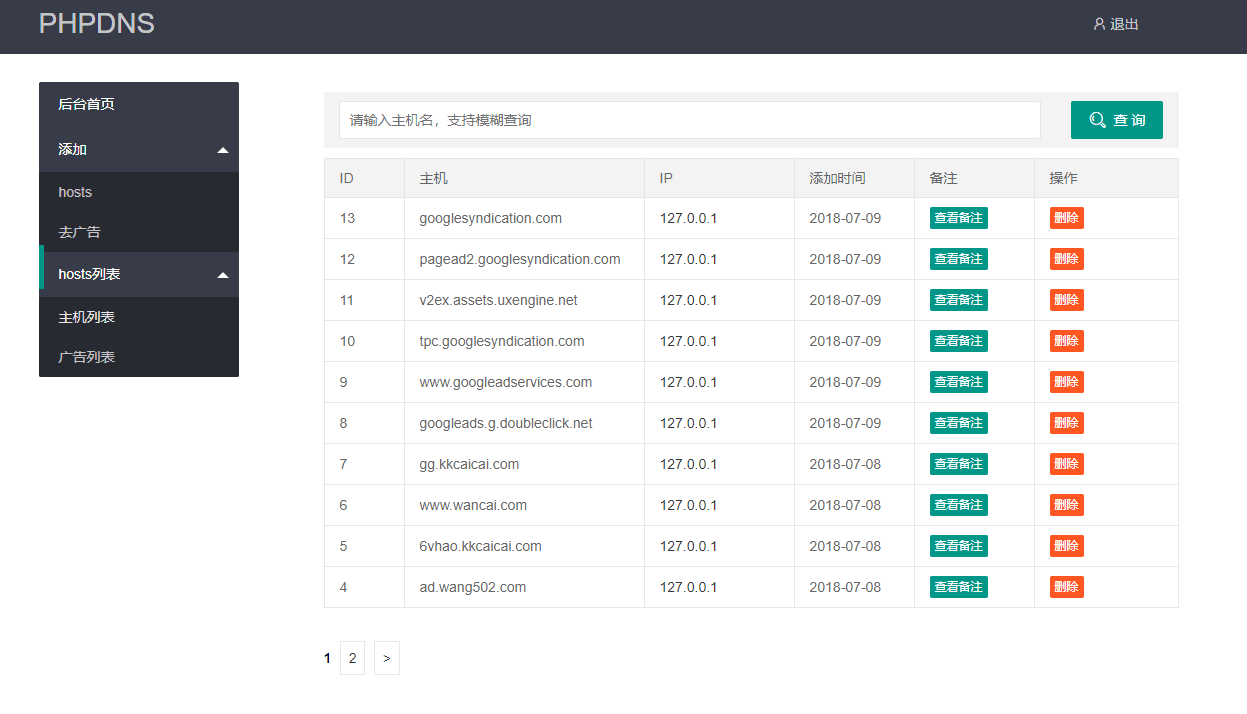Delete ad.wang502.com entry
The width and height of the screenshot is (1247, 714).
(1066, 587)
